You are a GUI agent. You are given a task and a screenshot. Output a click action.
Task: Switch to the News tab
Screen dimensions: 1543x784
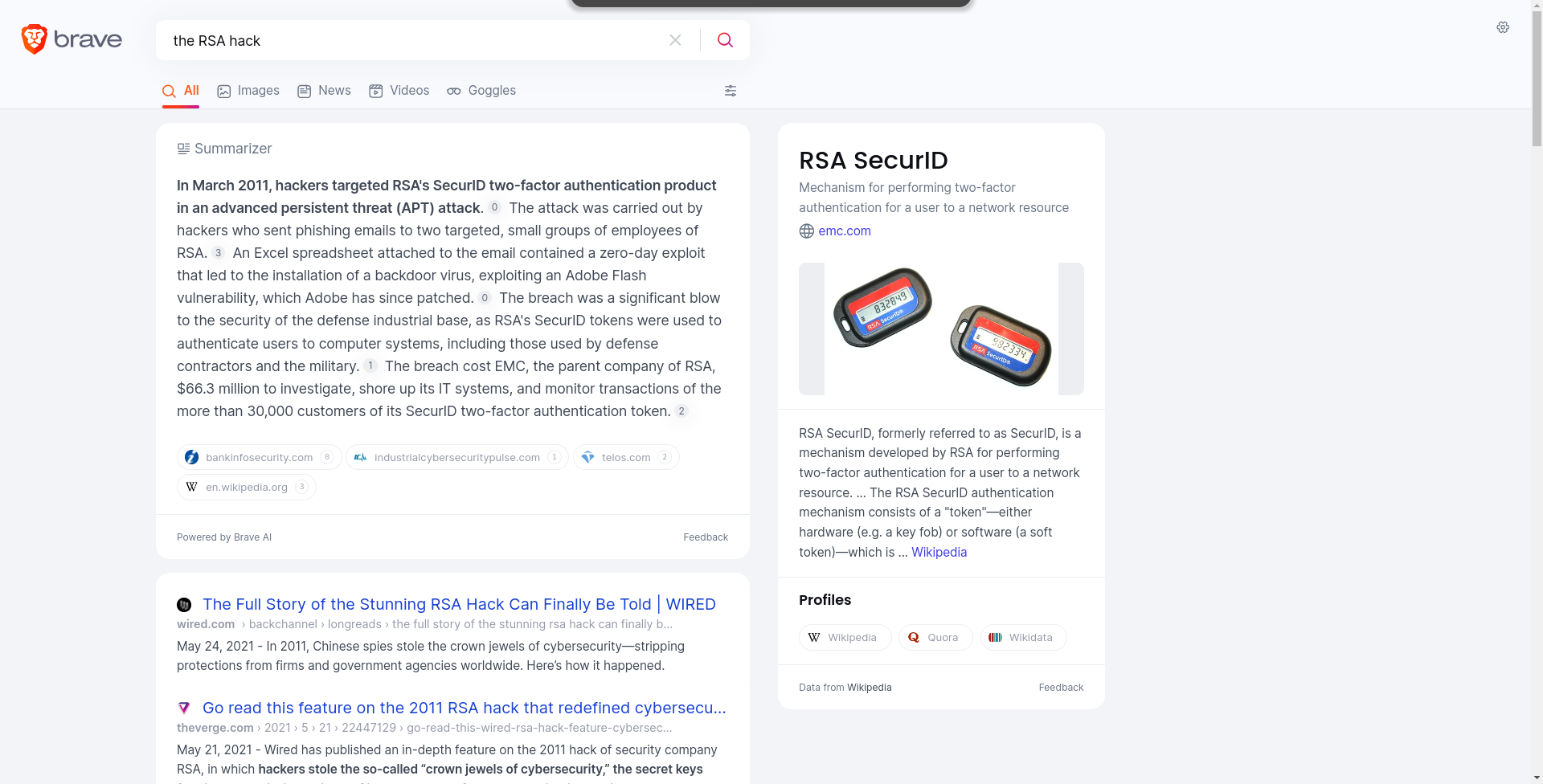[324, 91]
